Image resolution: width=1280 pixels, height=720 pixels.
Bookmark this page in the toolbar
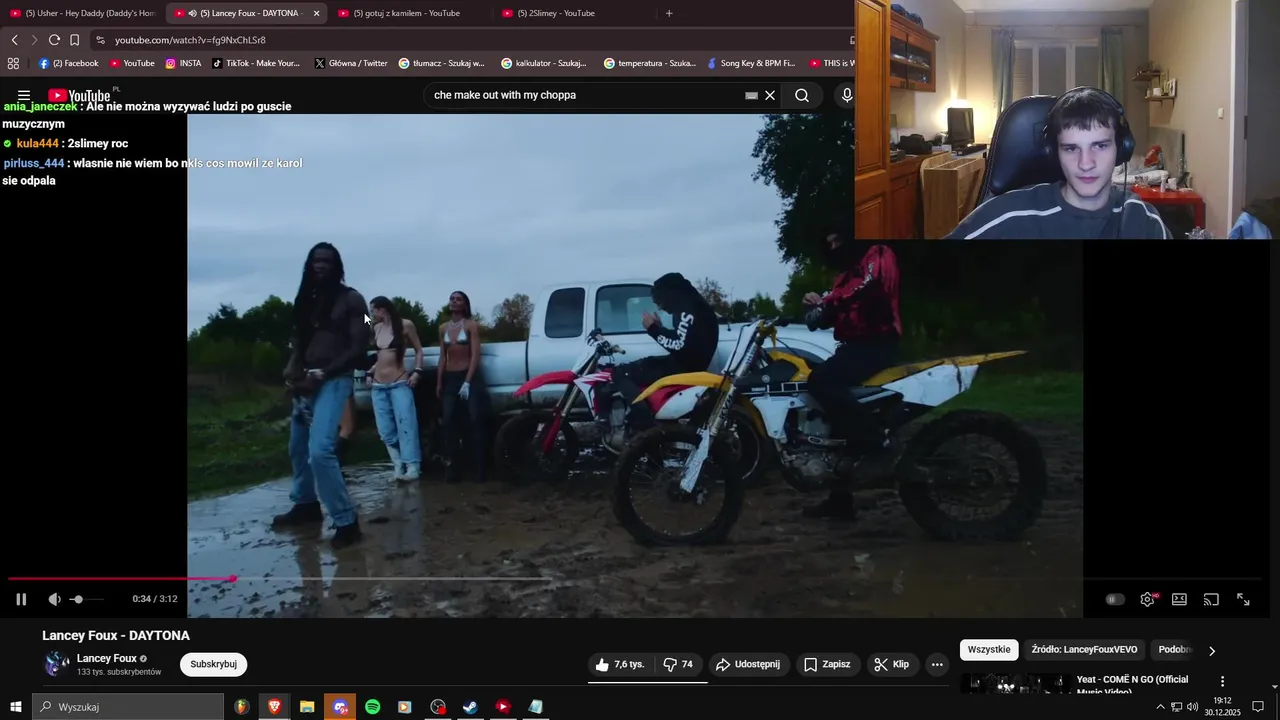tap(74, 40)
